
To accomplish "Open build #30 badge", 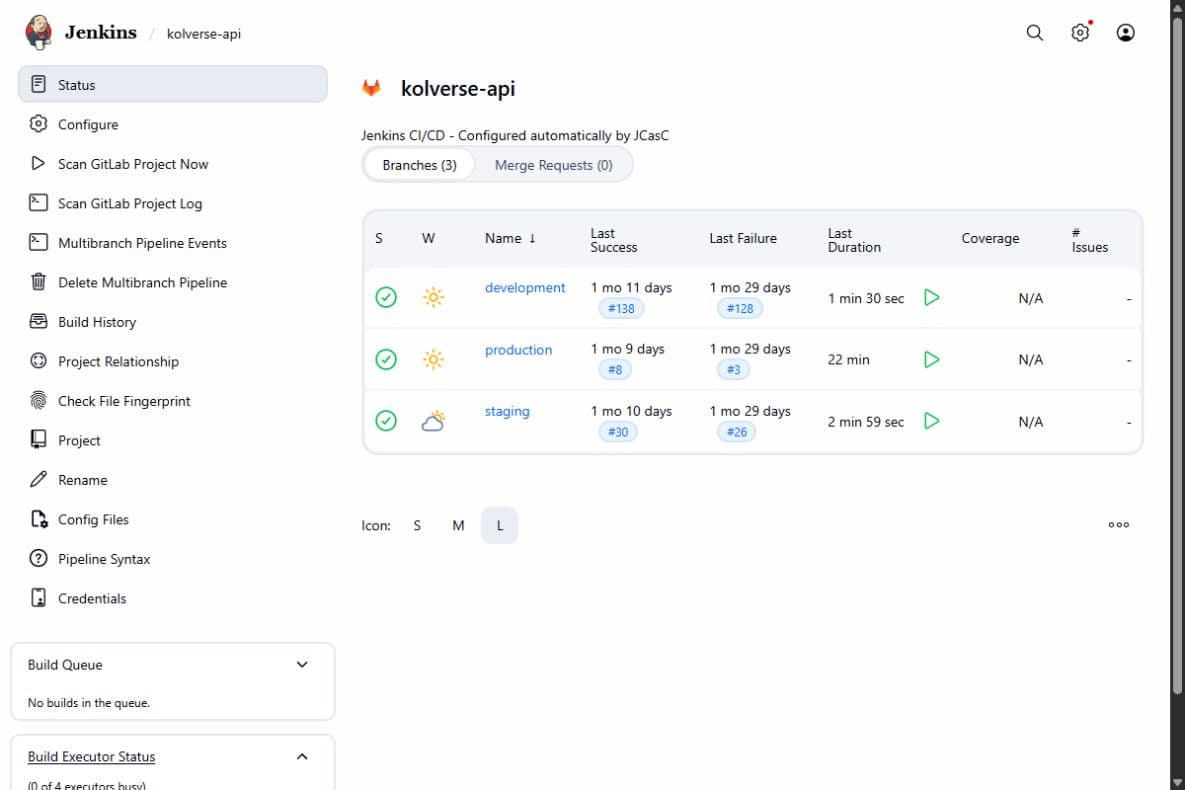I will (x=618, y=432).
